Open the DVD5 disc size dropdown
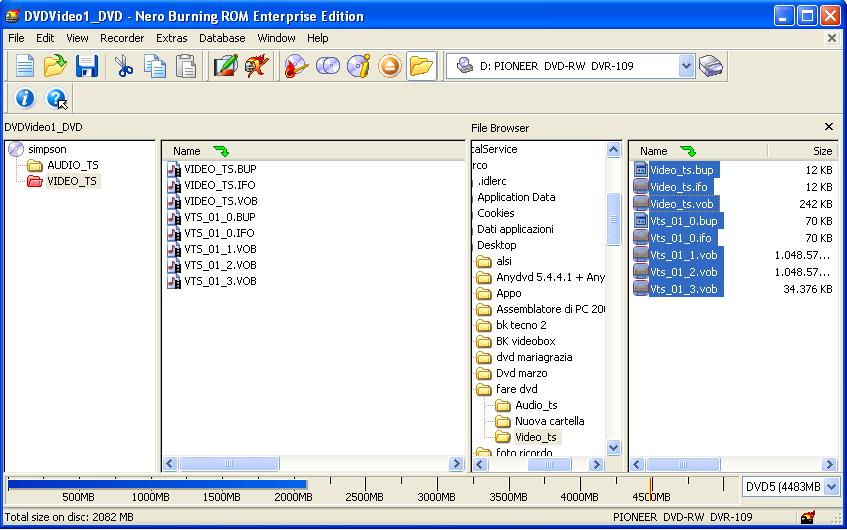Viewport: 847px width, 530px height. click(x=831, y=487)
